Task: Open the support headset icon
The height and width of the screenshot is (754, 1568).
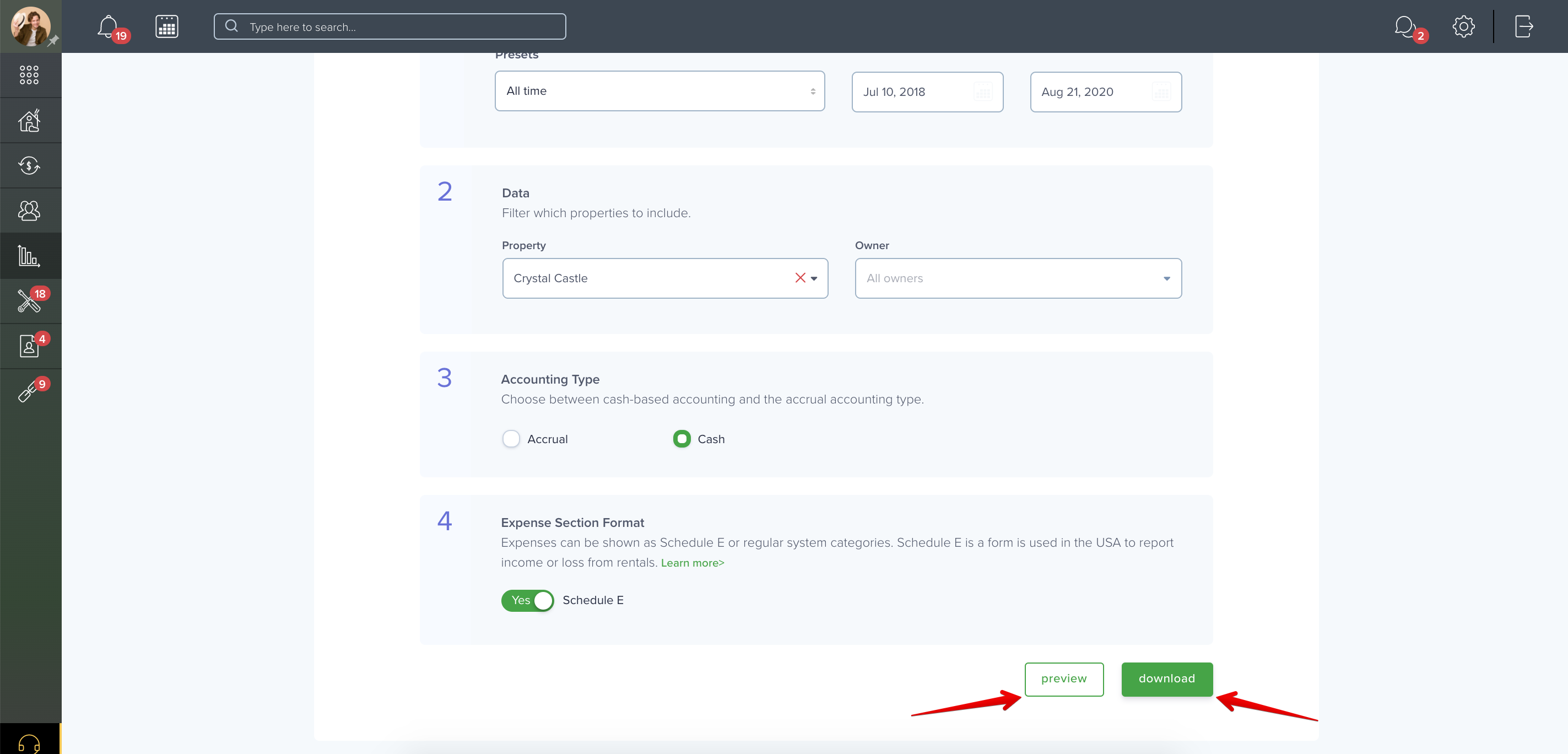Action: click(29, 742)
